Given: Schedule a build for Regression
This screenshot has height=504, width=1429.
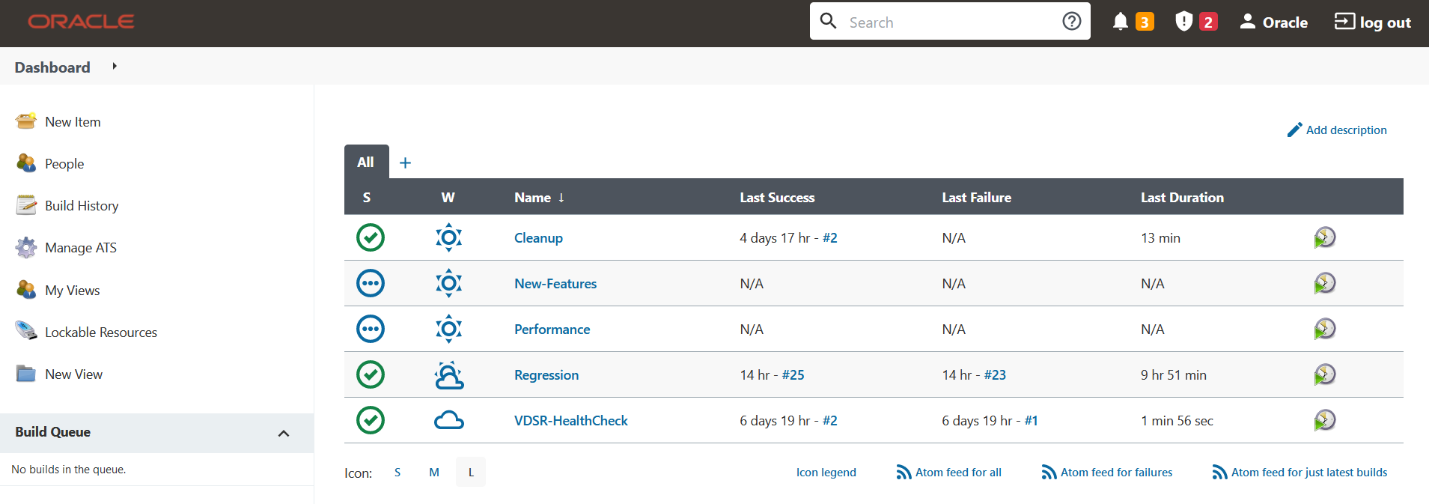Looking at the screenshot, I should click(1325, 375).
